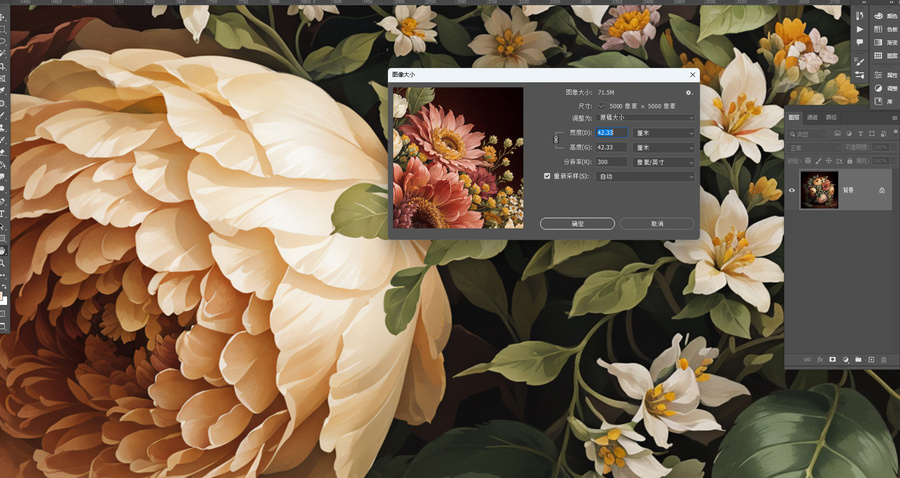Viewport: 900px width, 478px height.
Task: Open the Comments panel icon
Action: point(860,42)
